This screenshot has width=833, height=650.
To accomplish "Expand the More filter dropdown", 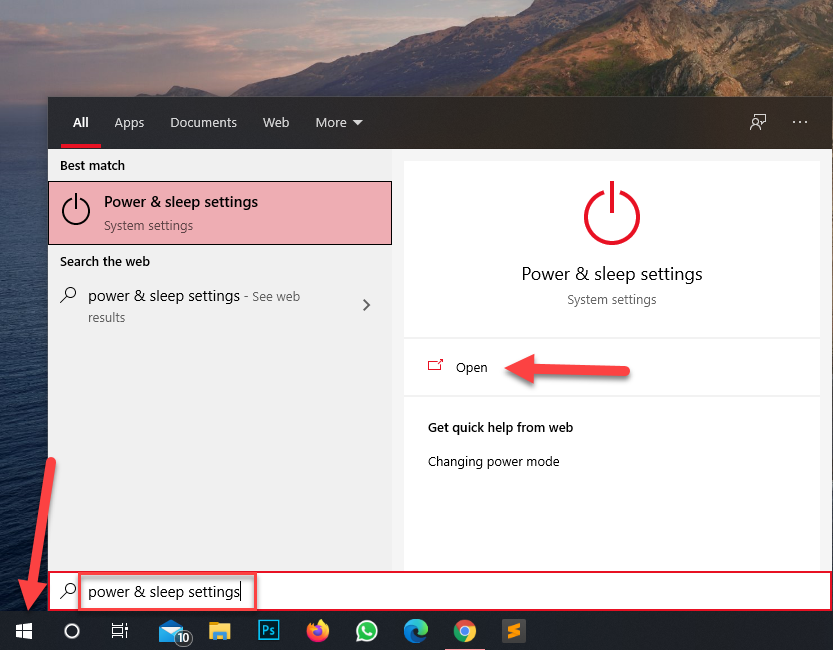I will (339, 123).
